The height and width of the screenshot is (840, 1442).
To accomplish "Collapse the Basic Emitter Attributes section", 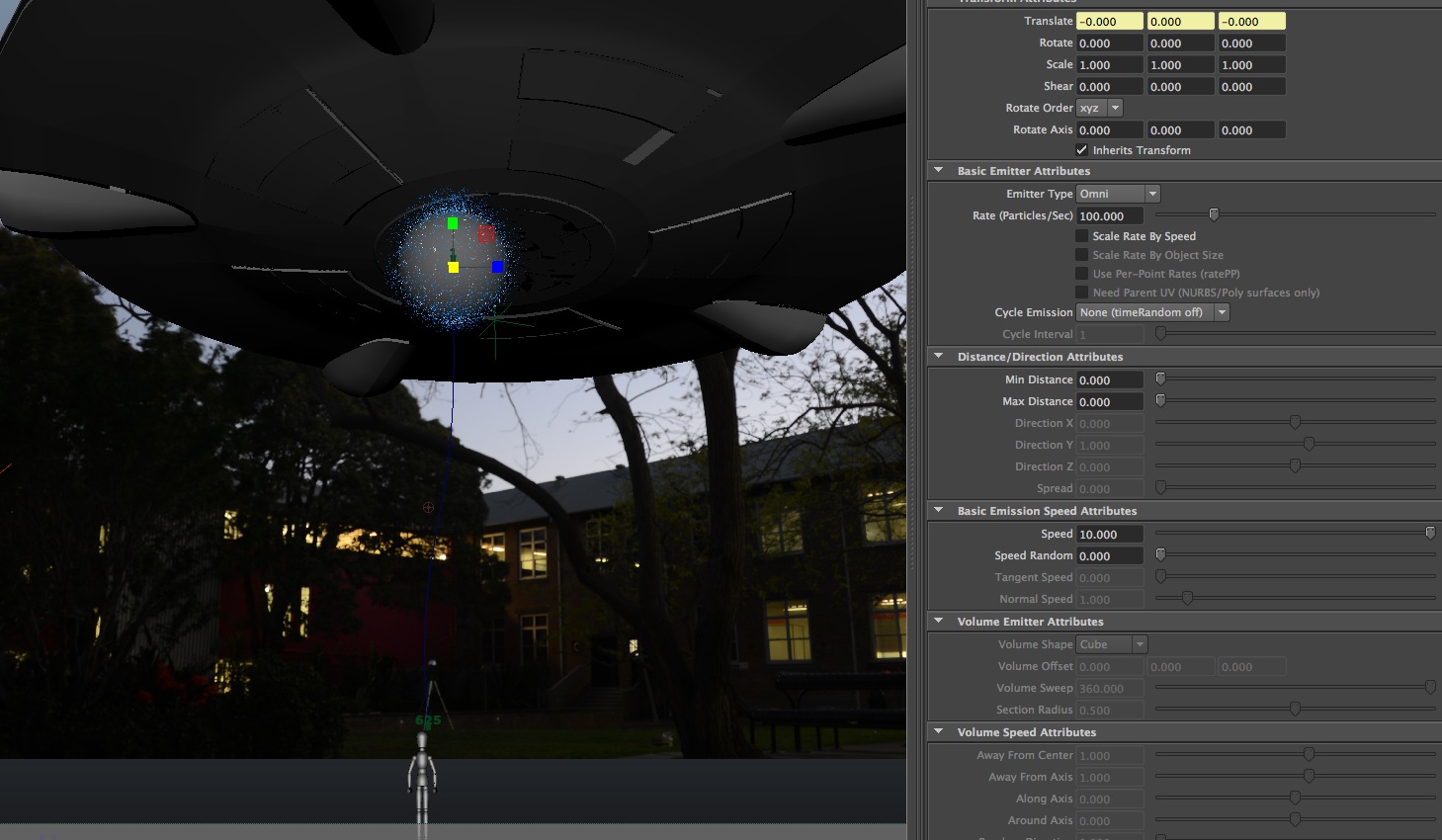I will [x=939, y=171].
